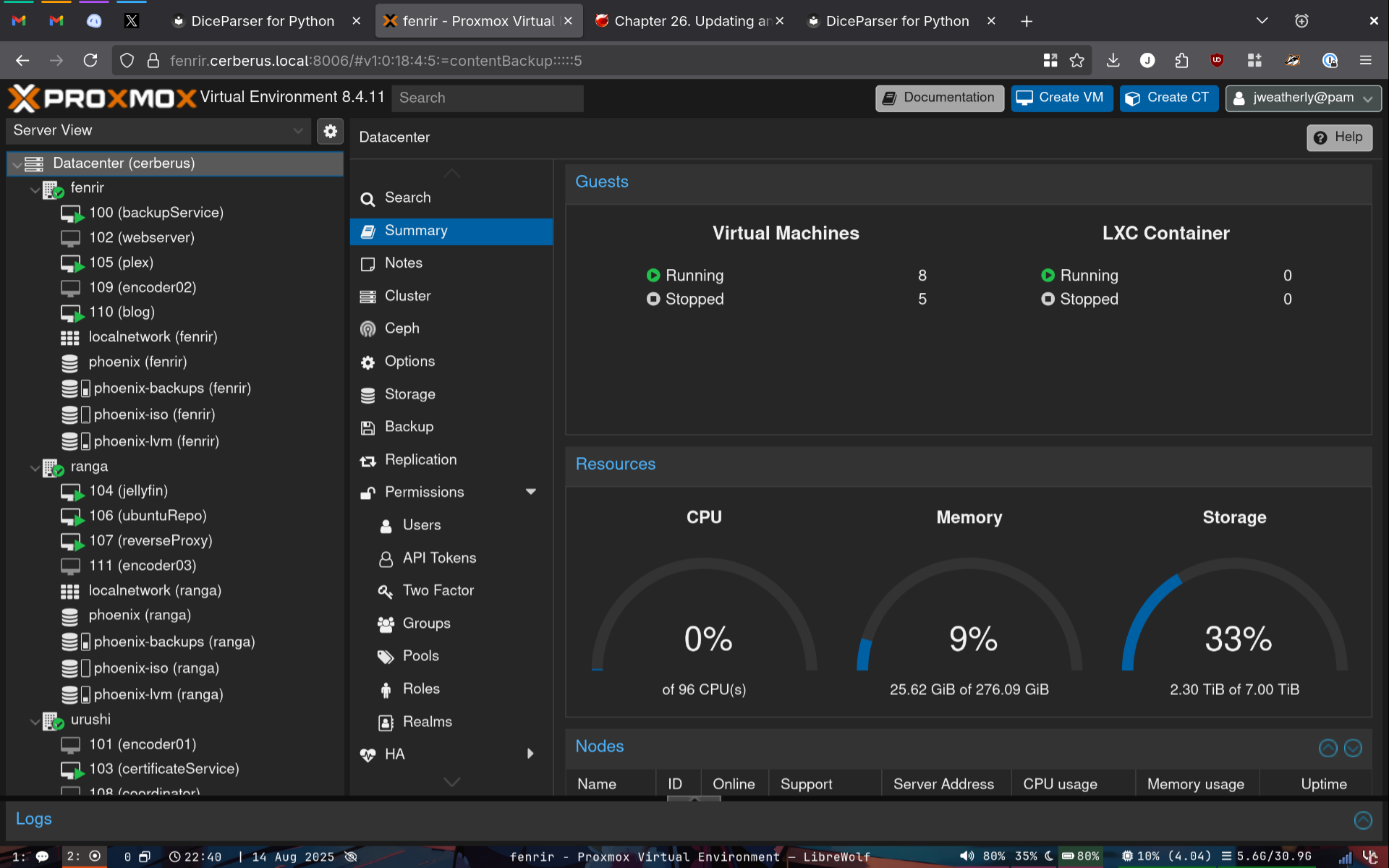
Task: Open the Backup menu item
Action: (x=451, y=427)
